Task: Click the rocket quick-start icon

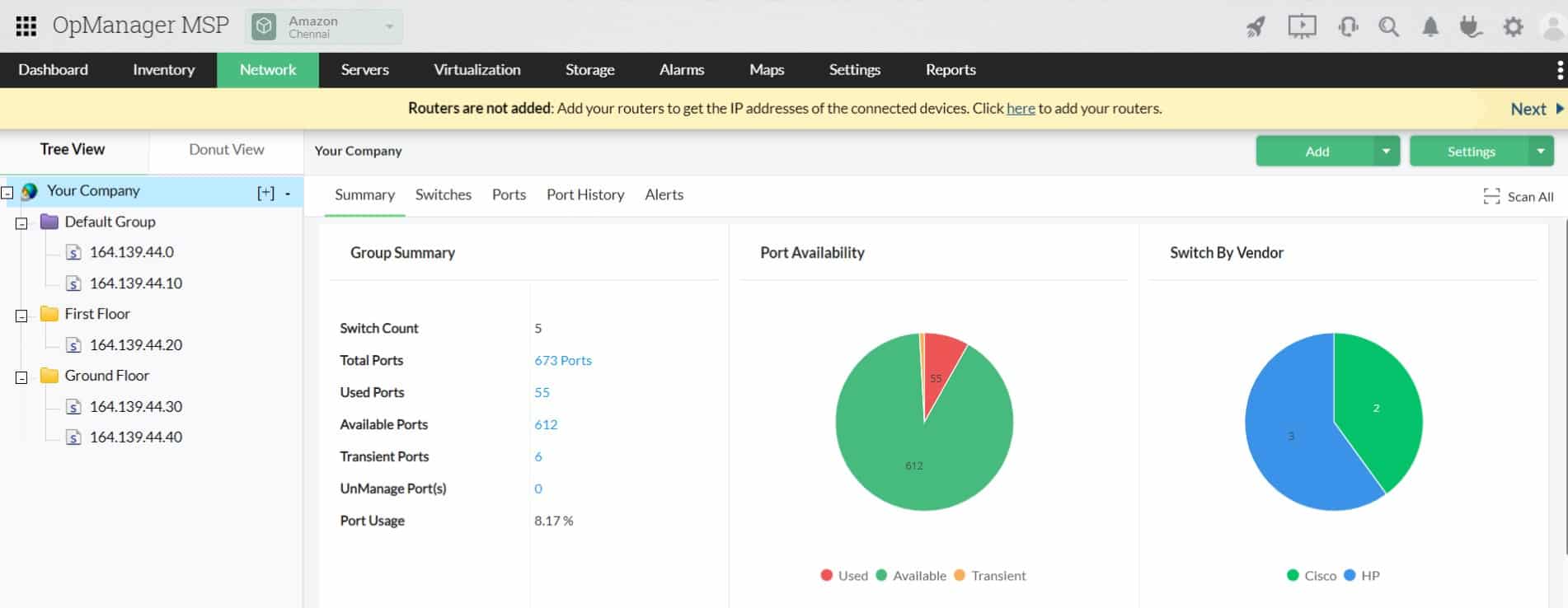Action: (1256, 27)
